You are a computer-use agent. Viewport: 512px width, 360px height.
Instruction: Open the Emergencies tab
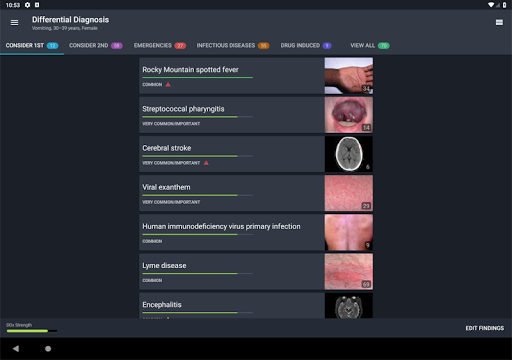160,46
